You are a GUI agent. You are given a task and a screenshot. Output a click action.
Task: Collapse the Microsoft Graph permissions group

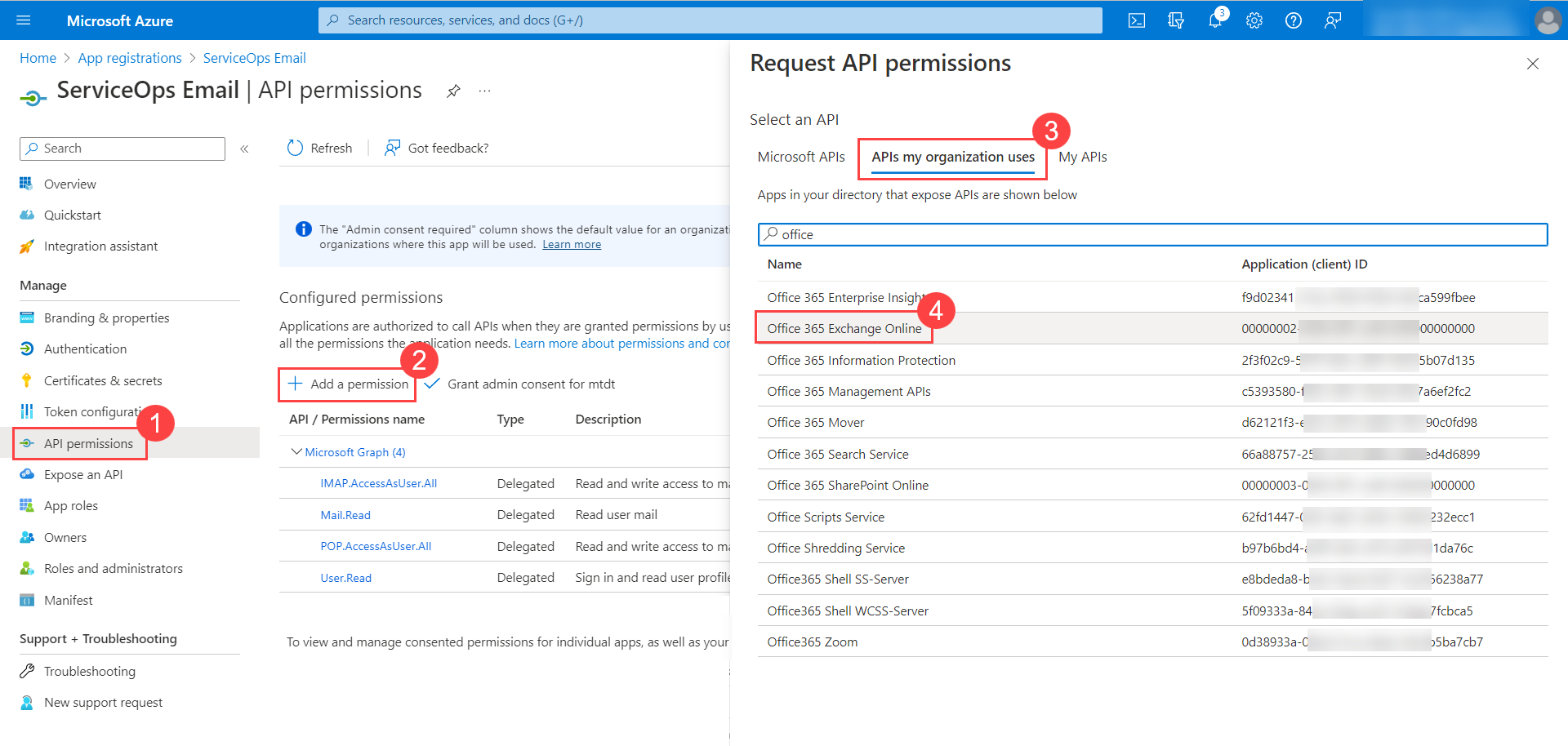point(296,451)
